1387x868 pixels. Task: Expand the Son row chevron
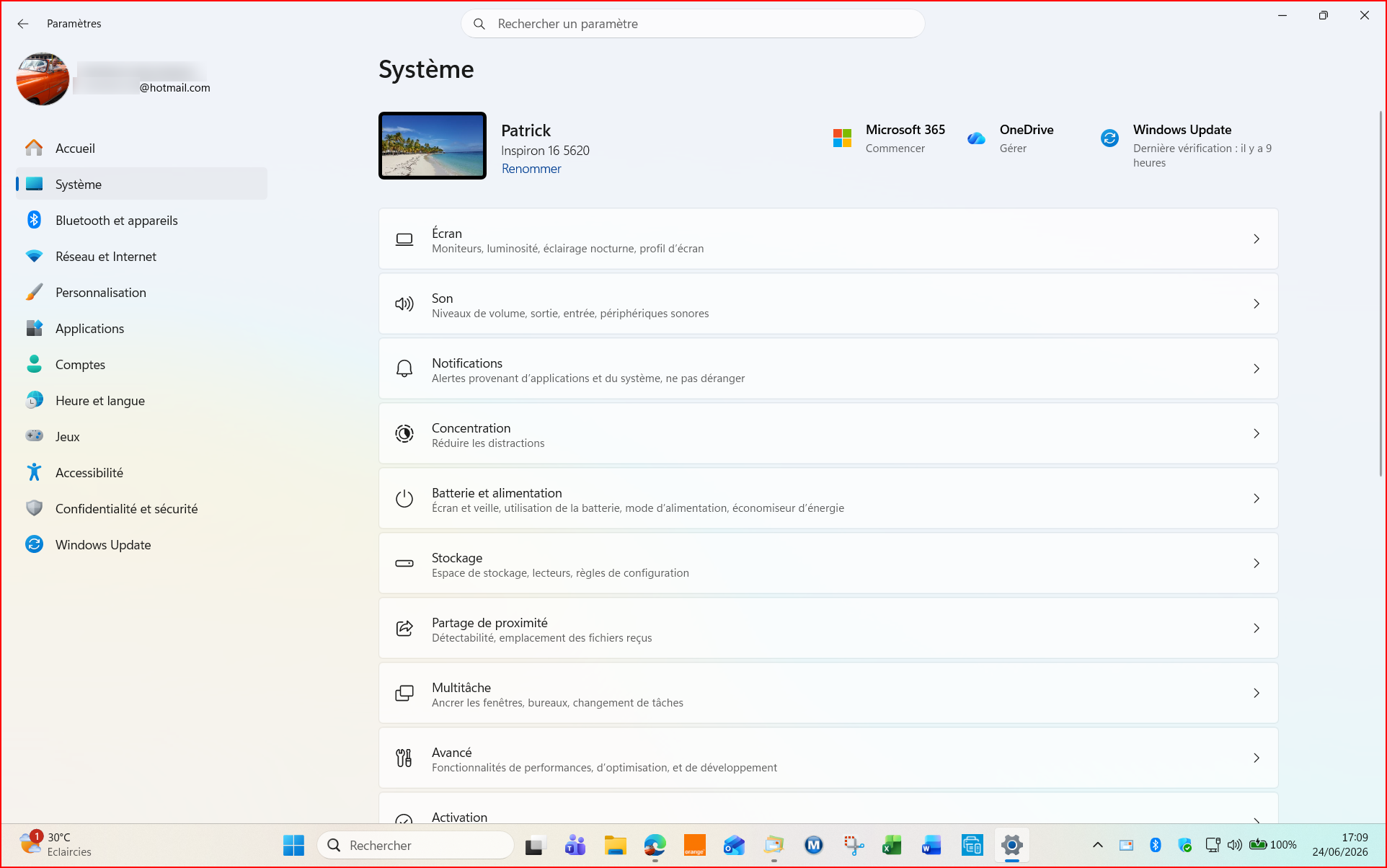coord(1257,304)
